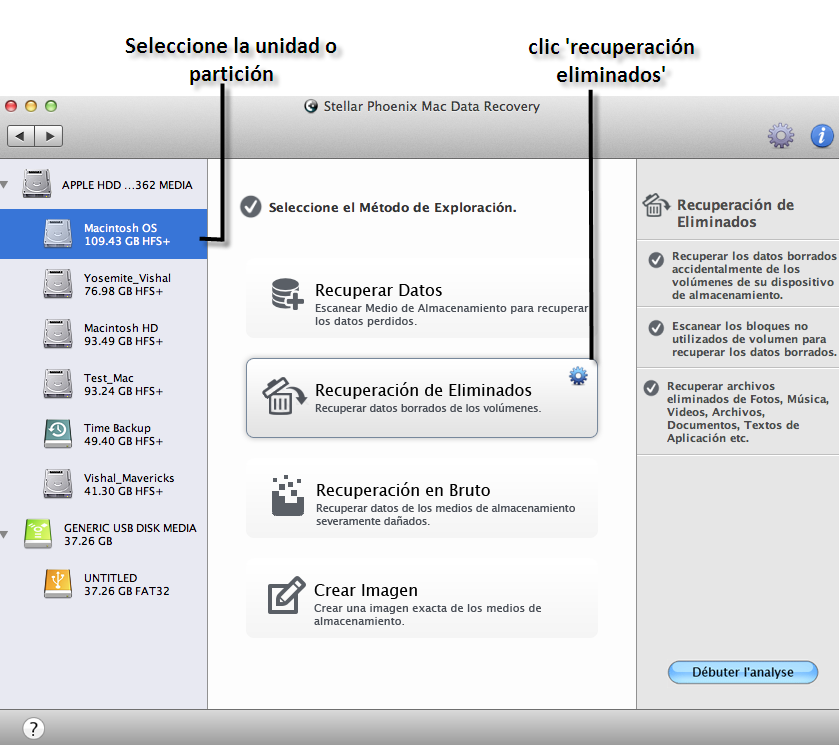Click checkmark beside Seleccione el Método de Exploración
This screenshot has width=839, height=745.
(x=250, y=207)
